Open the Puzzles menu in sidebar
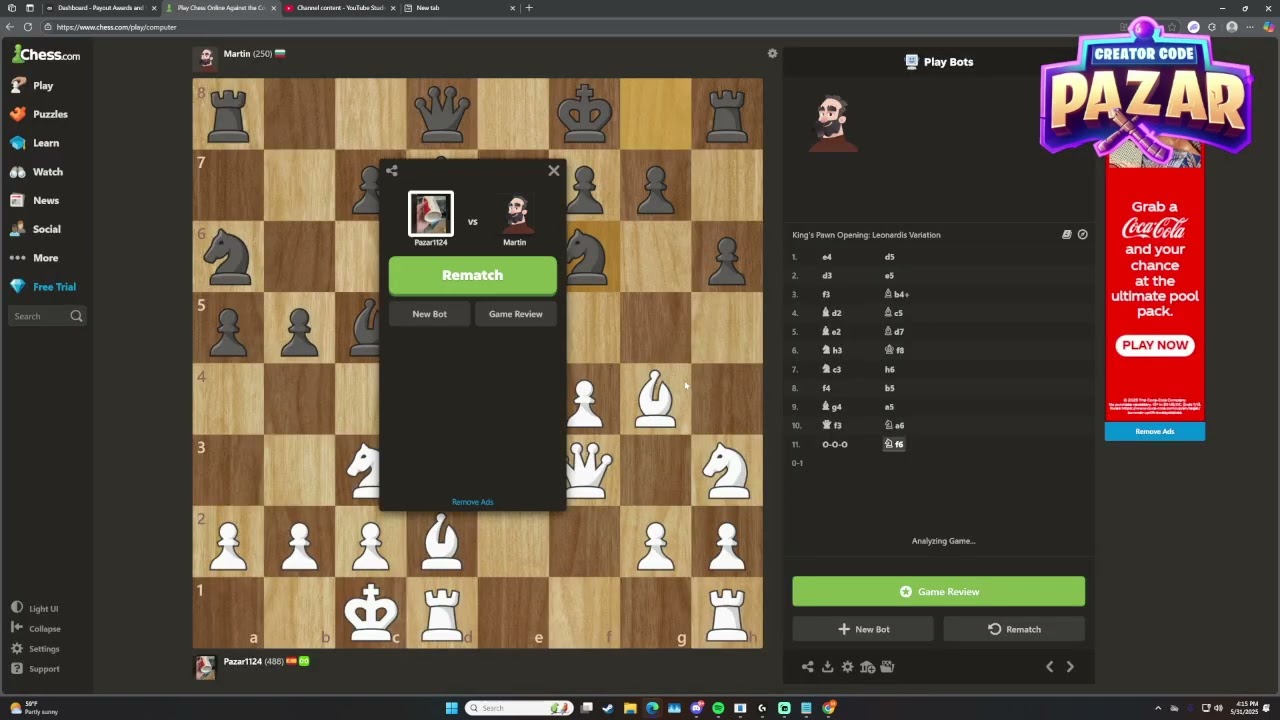The image size is (1280, 720). pyautogui.click(x=40, y=114)
